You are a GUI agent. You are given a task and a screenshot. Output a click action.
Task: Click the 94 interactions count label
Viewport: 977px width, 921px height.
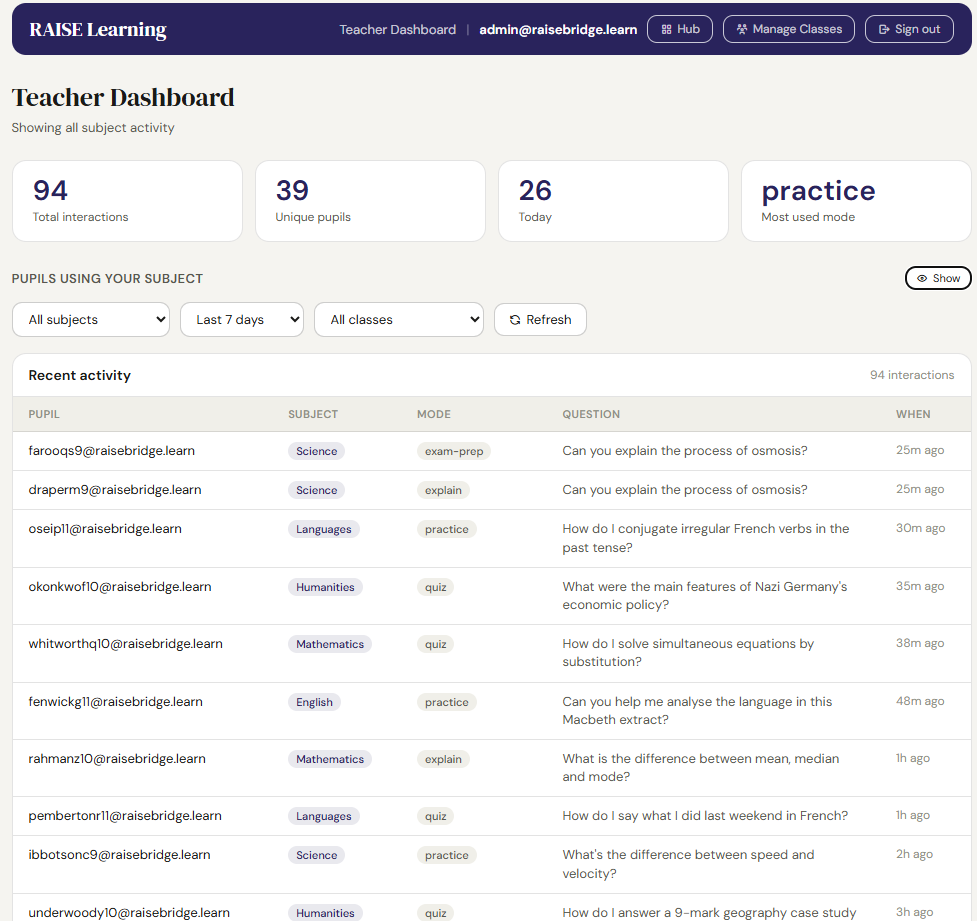click(x=912, y=375)
